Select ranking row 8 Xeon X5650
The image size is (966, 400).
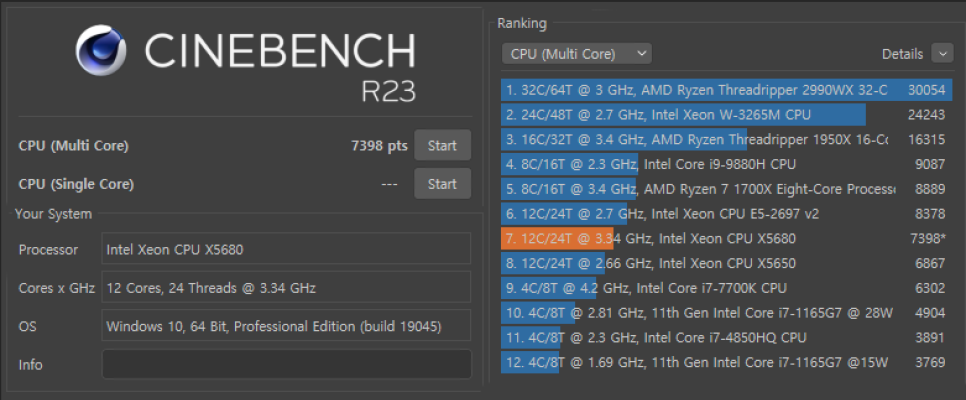tap(727, 263)
